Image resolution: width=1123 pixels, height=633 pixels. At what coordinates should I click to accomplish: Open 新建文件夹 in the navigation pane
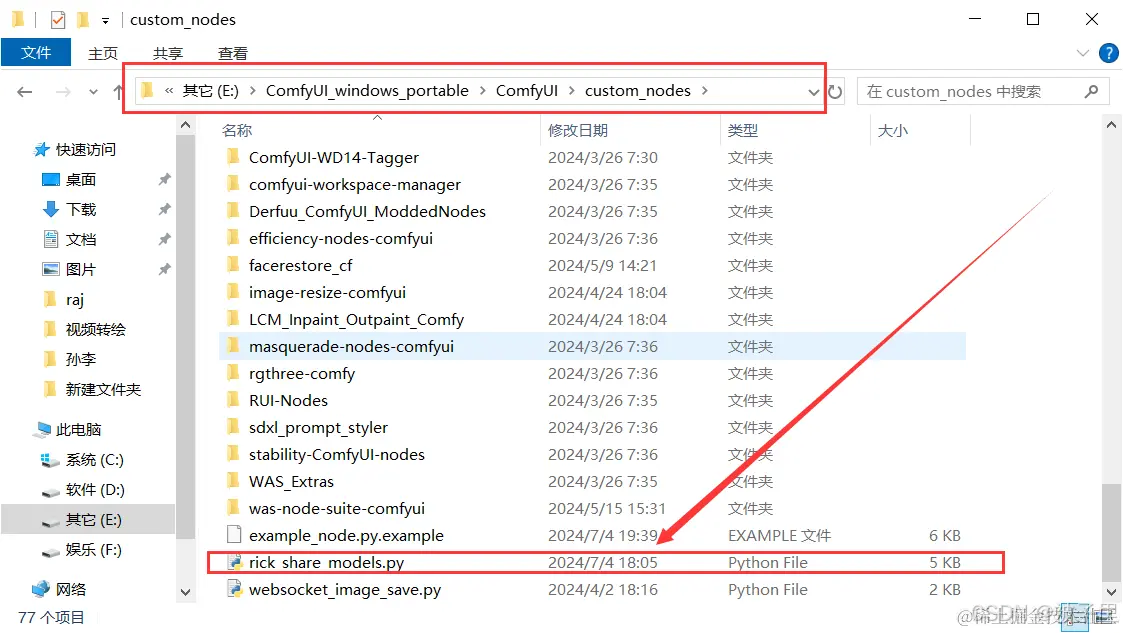[103, 390]
